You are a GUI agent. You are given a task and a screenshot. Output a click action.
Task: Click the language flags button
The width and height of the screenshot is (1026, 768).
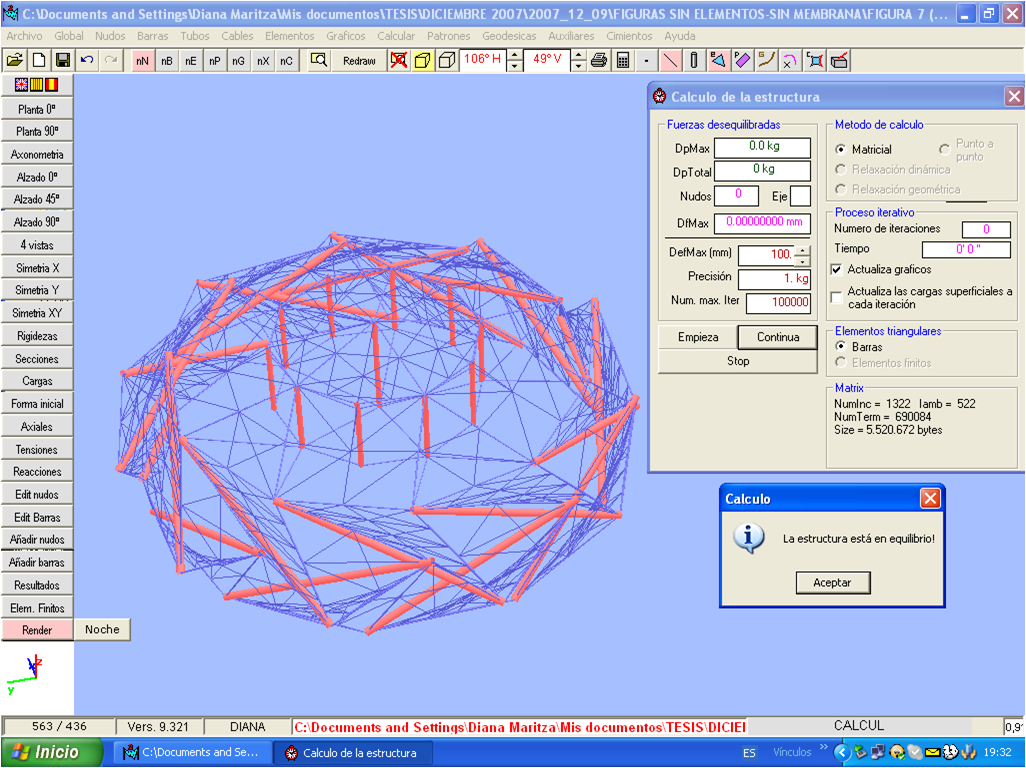point(37,85)
